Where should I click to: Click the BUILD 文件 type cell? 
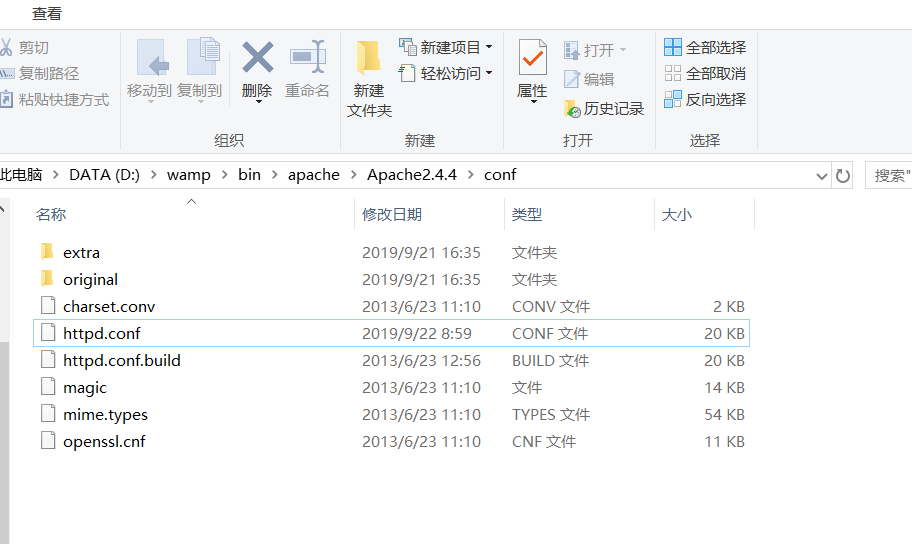click(x=550, y=360)
